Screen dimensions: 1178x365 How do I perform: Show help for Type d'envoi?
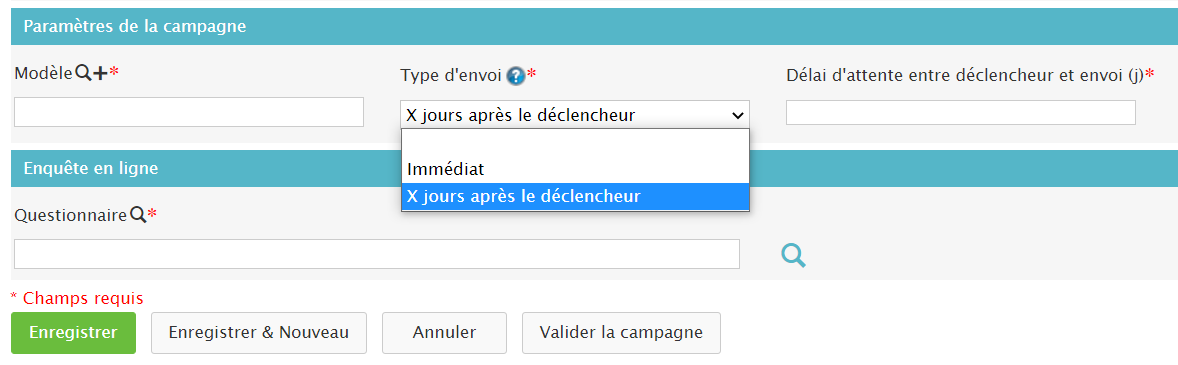[x=515, y=75]
